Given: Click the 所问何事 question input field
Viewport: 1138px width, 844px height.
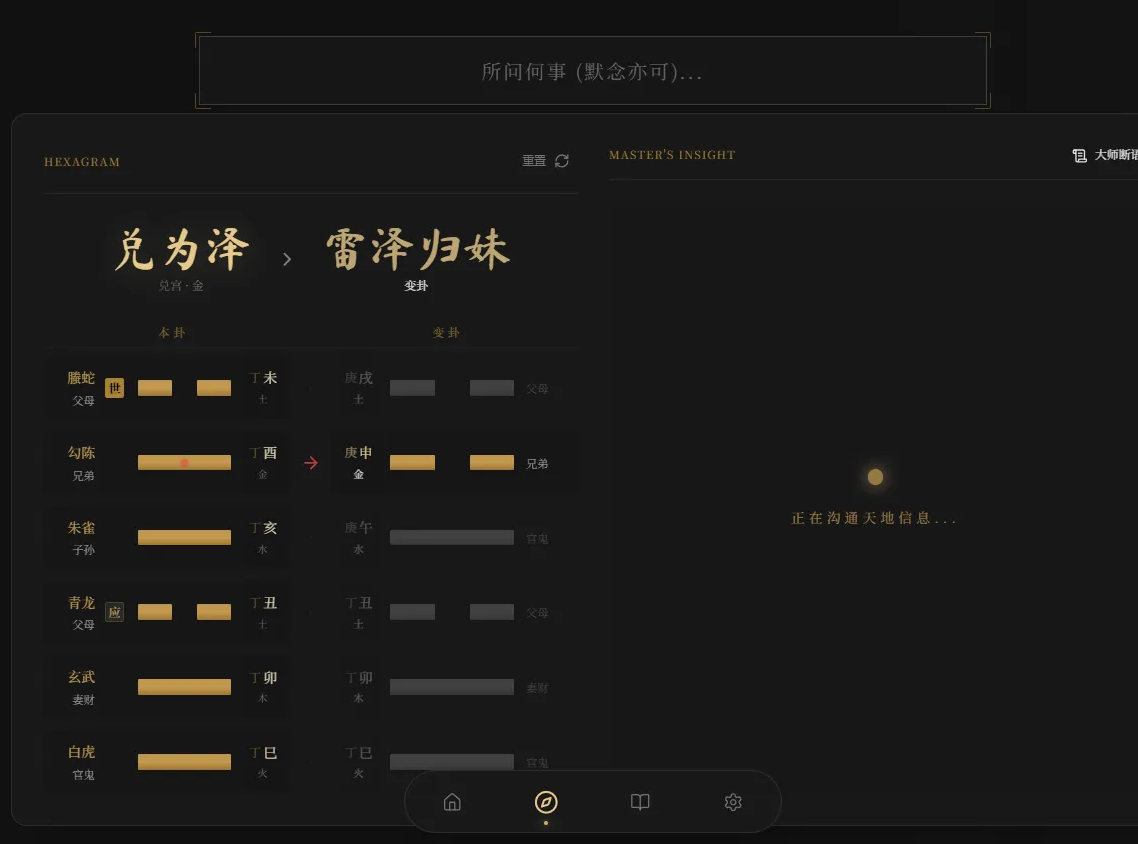Looking at the screenshot, I should (x=593, y=70).
